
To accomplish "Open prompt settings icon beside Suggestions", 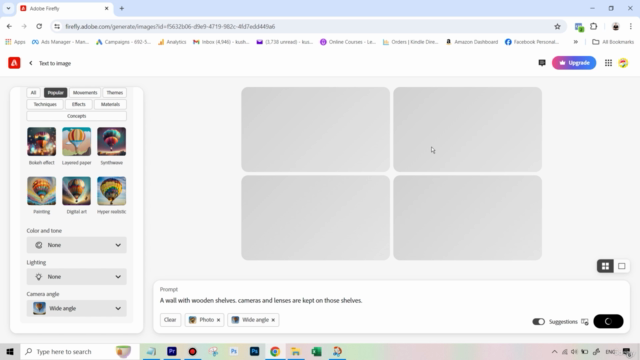I will [x=584, y=322].
